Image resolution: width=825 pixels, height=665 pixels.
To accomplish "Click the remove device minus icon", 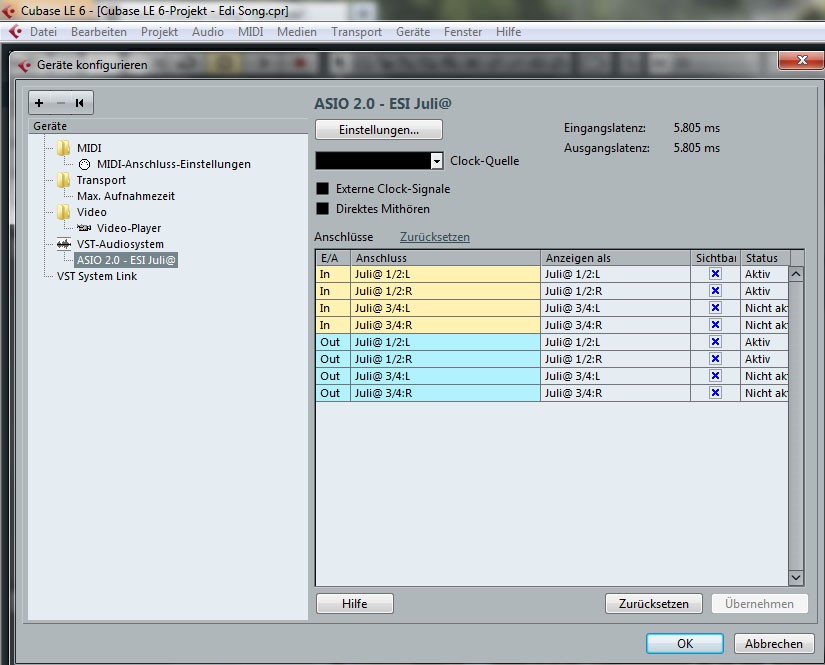I will (60, 103).
